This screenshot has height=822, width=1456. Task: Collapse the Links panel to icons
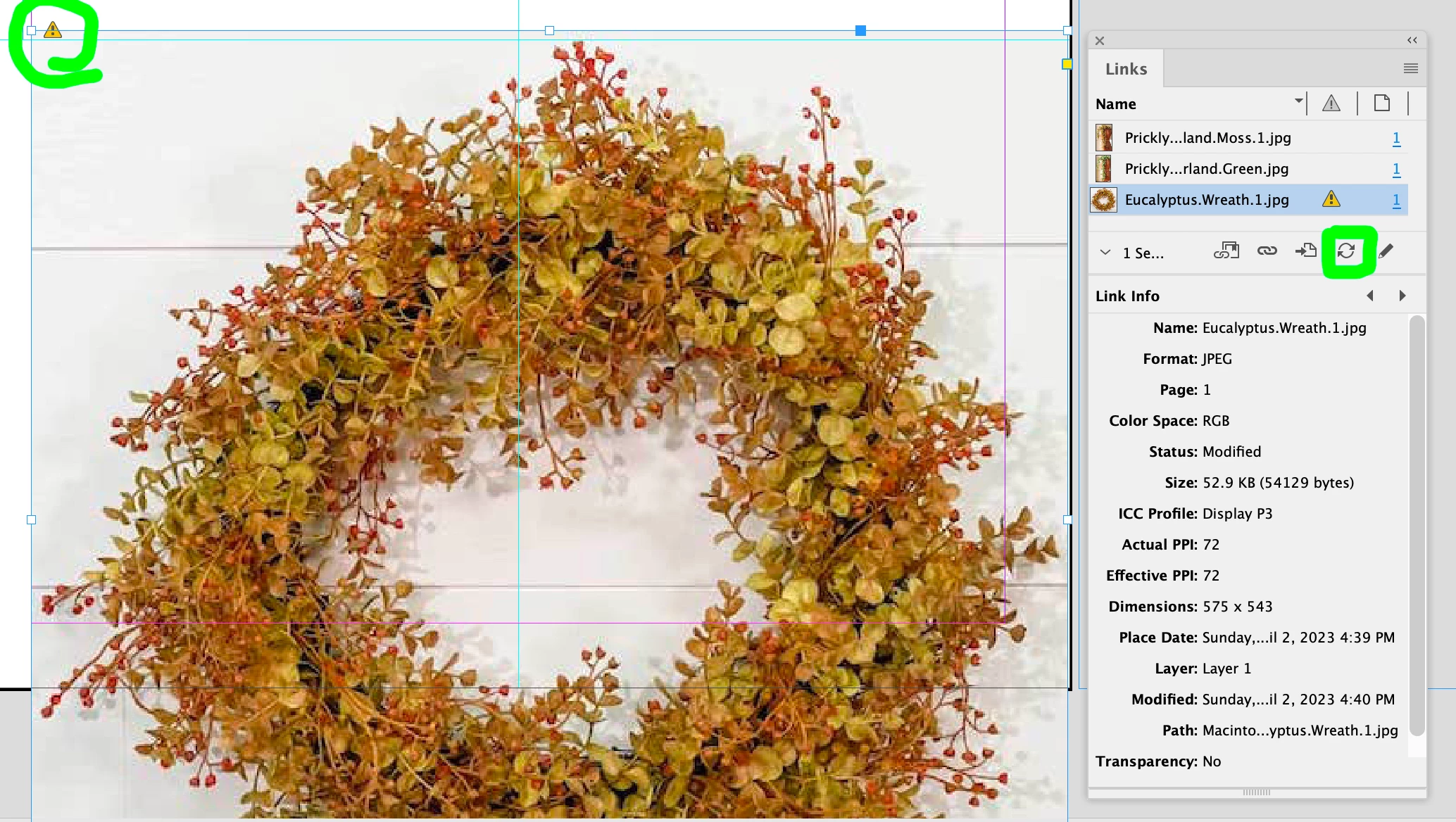point(1412,41)
